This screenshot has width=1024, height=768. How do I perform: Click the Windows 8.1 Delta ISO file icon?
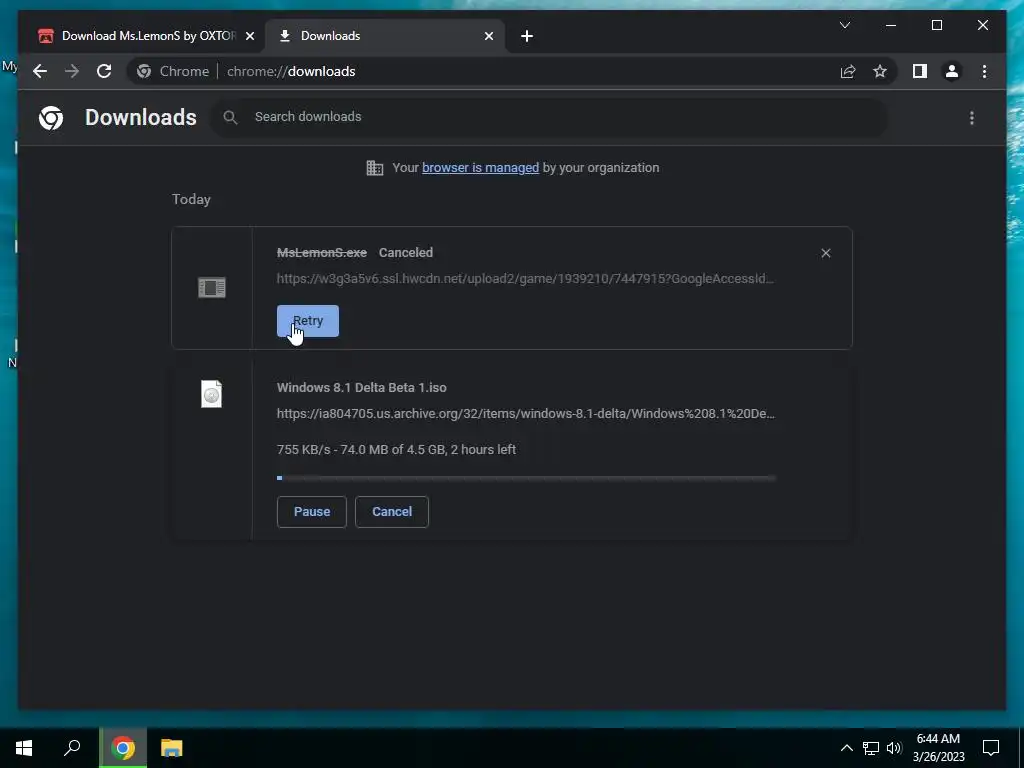212,394
